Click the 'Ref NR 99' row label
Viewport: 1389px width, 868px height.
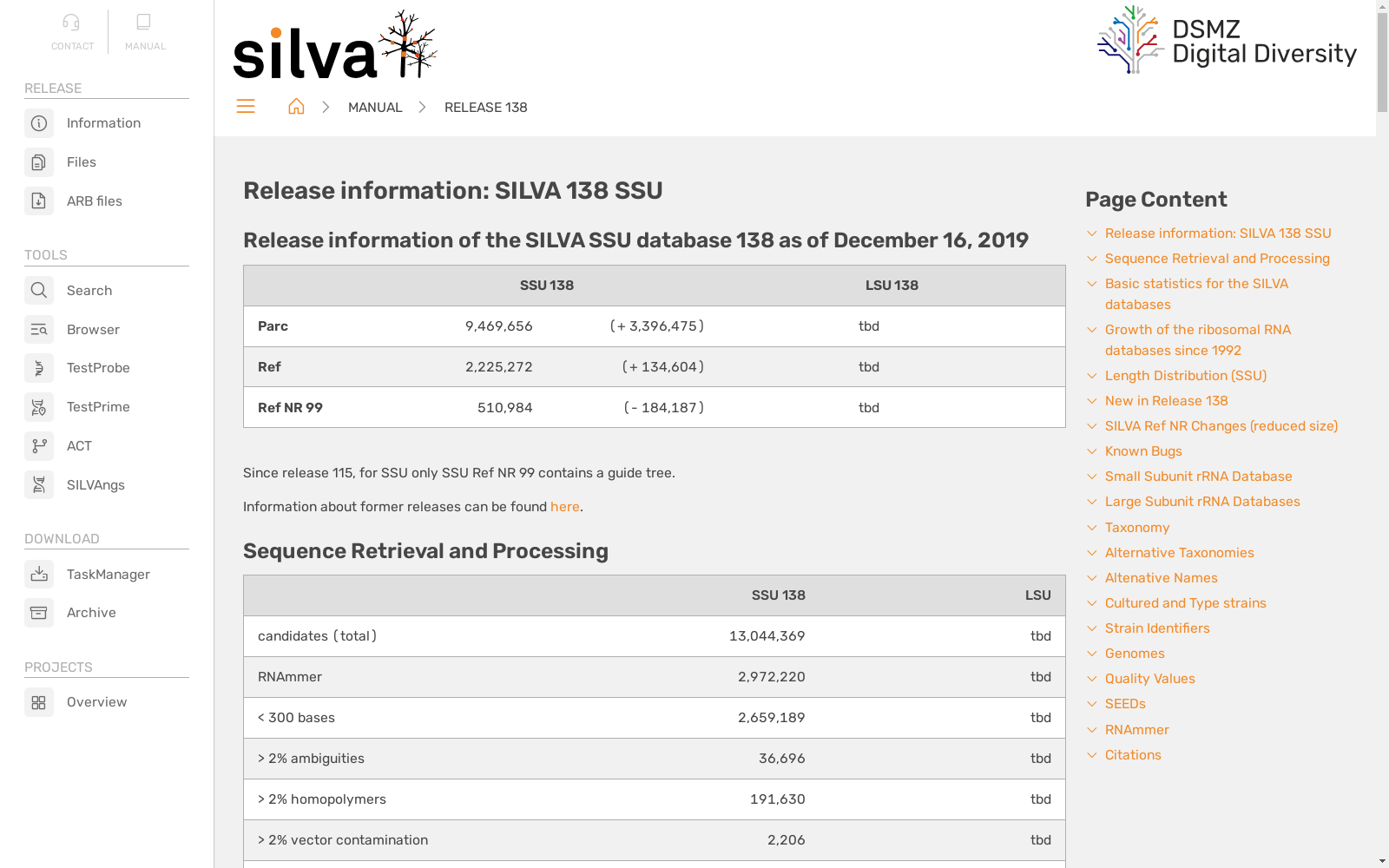coord(290,408)
